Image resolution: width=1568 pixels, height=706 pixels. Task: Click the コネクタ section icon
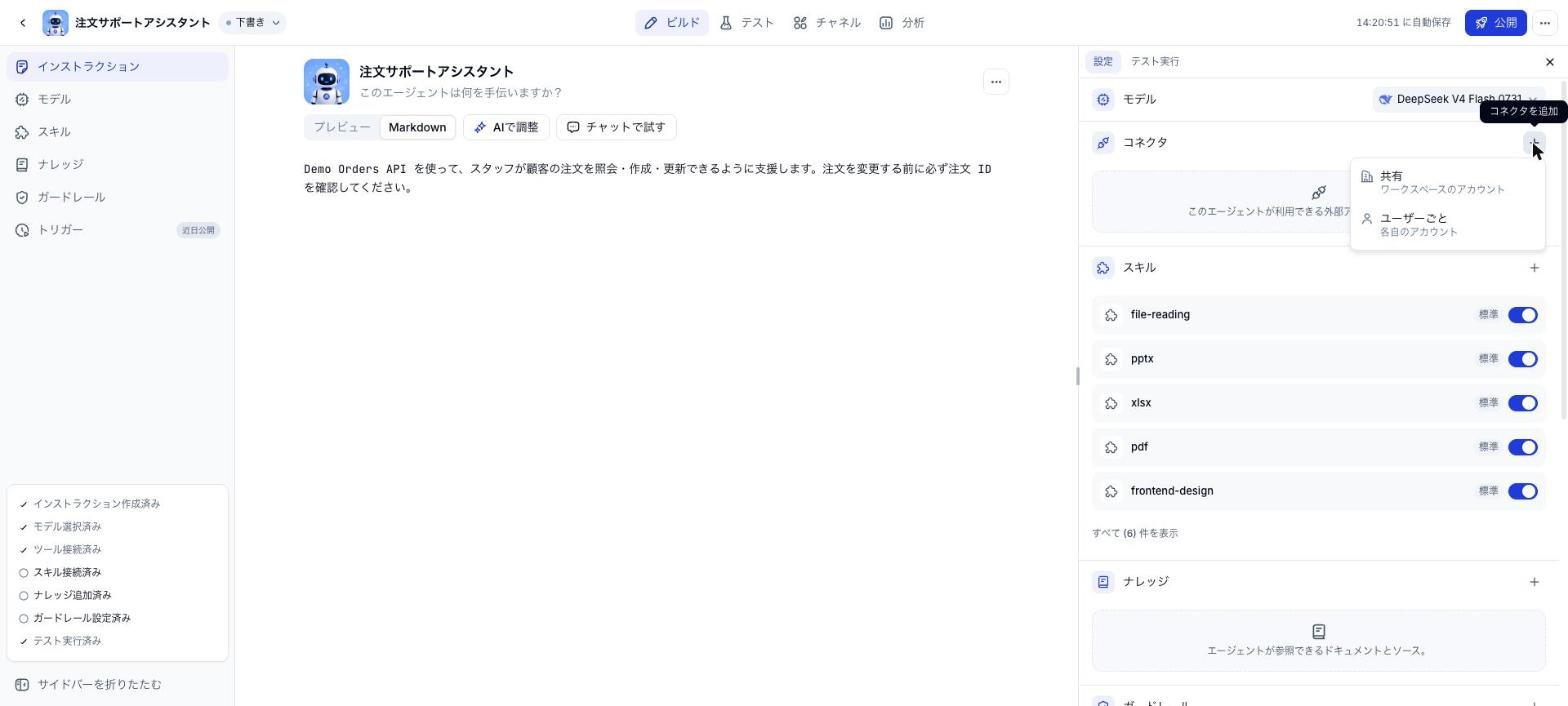(x=1103, y=142)
